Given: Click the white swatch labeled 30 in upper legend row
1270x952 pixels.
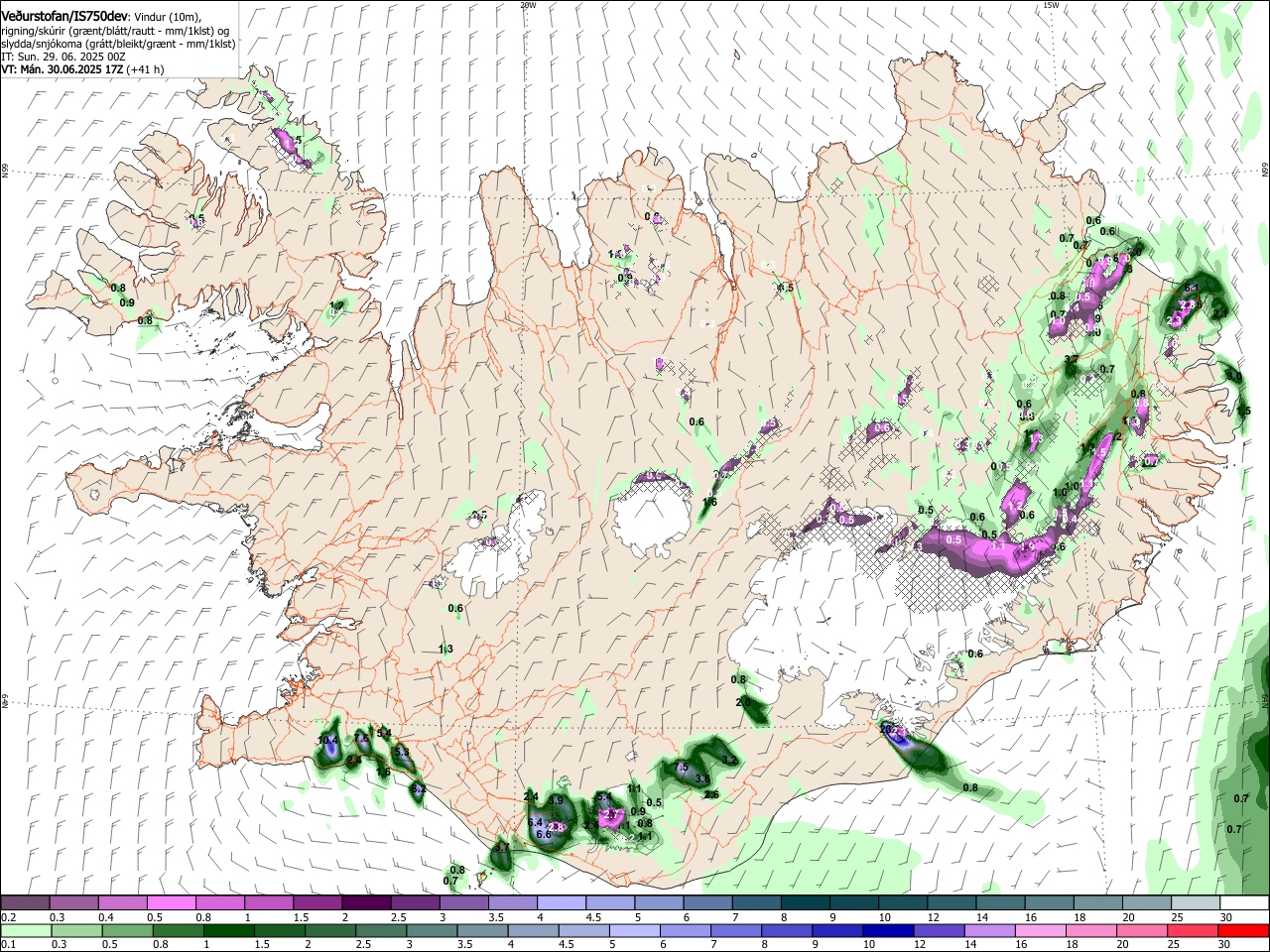Looking at the screenshot, I should tap(1243, 903).
